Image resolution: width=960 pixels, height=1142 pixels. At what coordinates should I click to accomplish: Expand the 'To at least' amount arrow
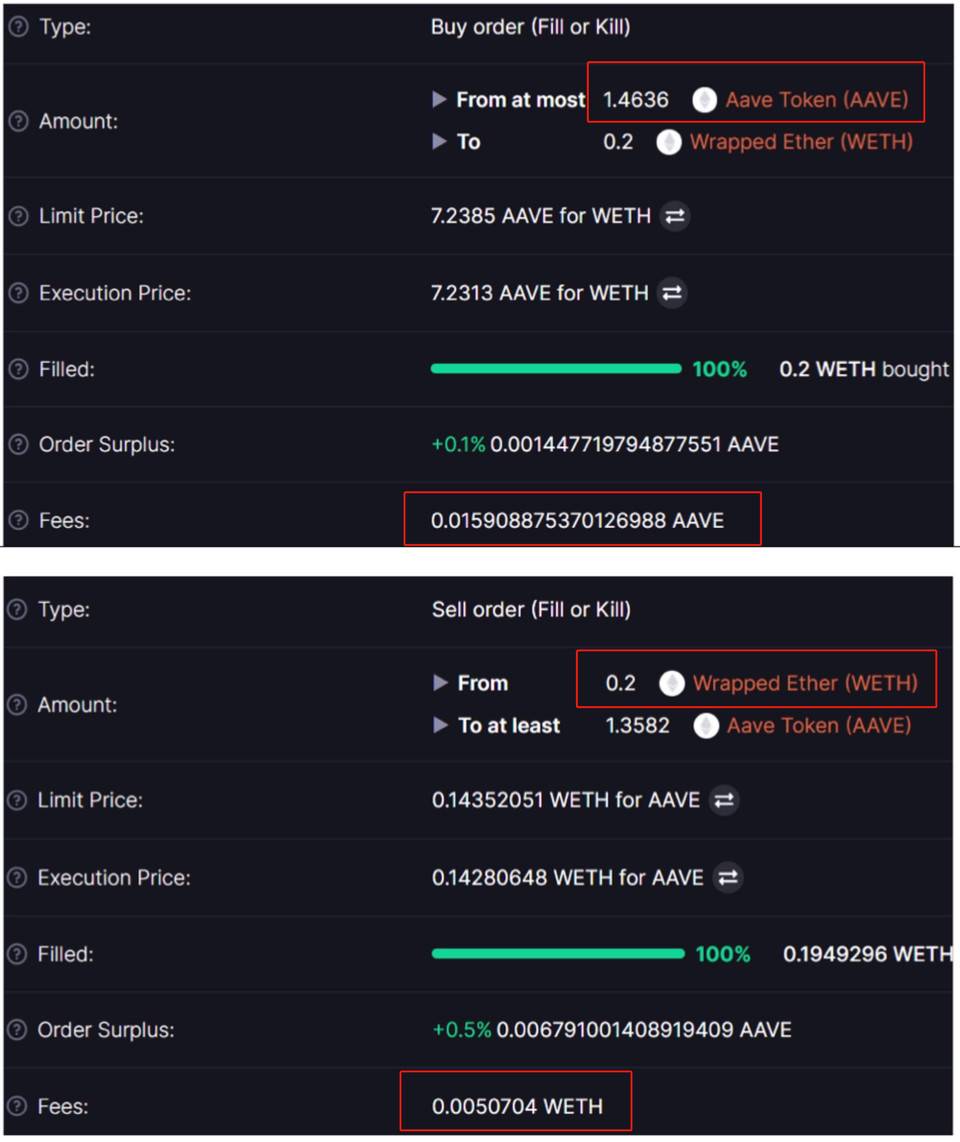440,726
